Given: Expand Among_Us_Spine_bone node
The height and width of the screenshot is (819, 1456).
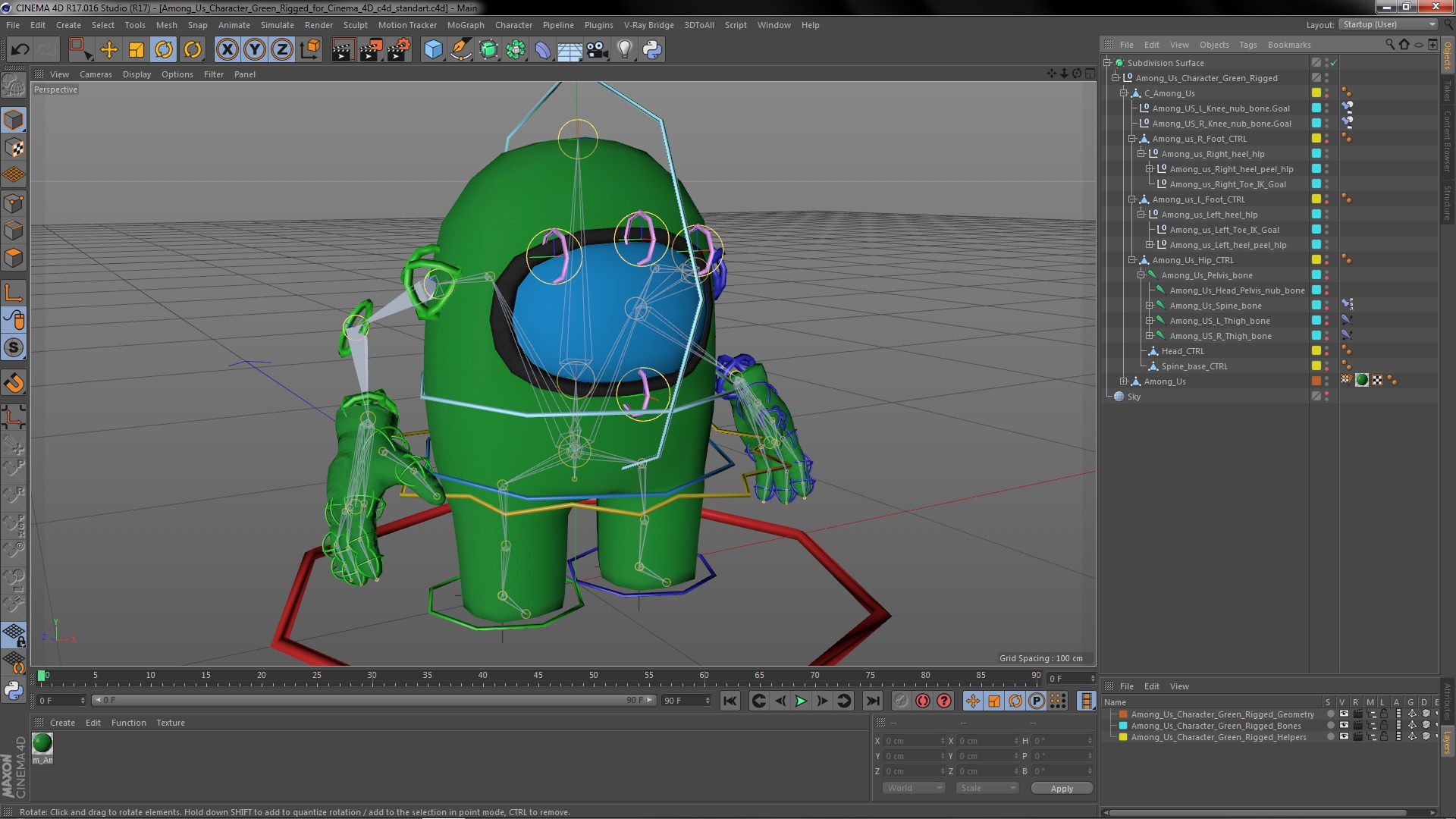Looking at the screenshot, I should point(1150,306).
